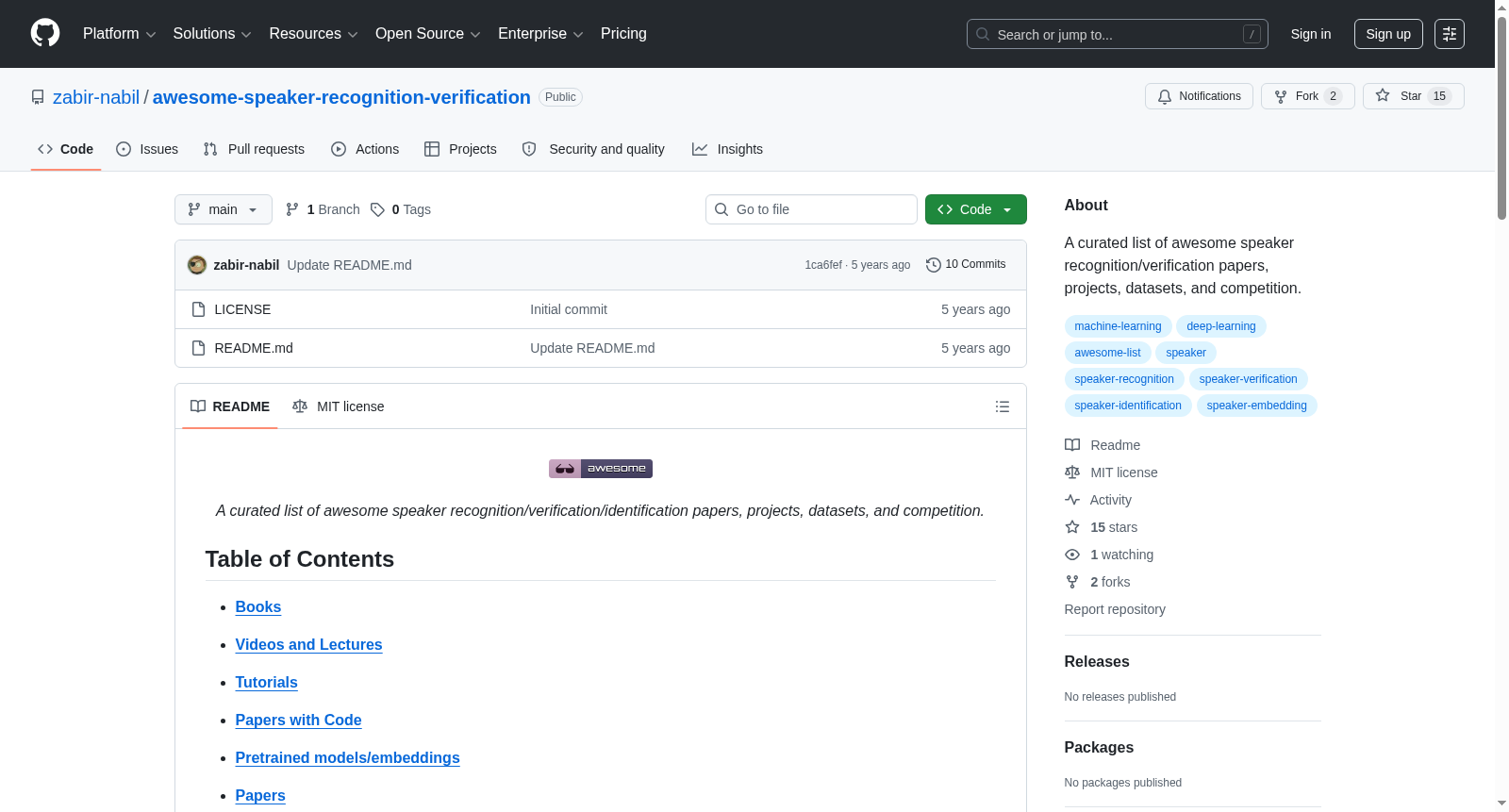Screen dimensions: 1509x812
Task: Click the branch icon beside 1 Branch
Action: pos(292,209)
